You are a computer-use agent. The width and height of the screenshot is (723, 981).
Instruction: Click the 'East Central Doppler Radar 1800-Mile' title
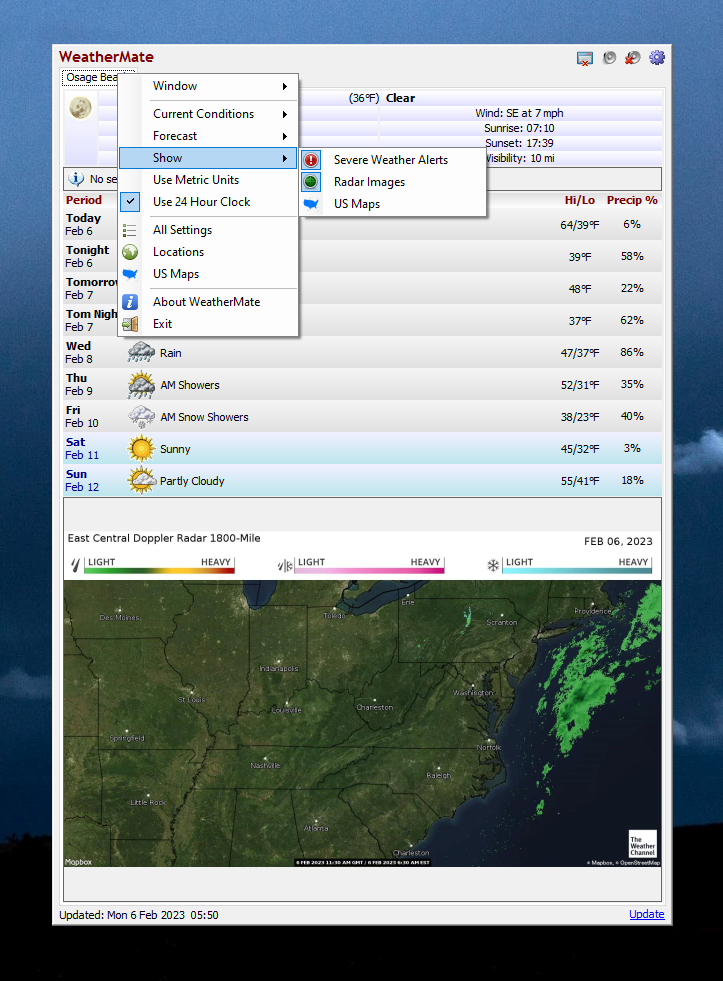click(x=164, y=538)
